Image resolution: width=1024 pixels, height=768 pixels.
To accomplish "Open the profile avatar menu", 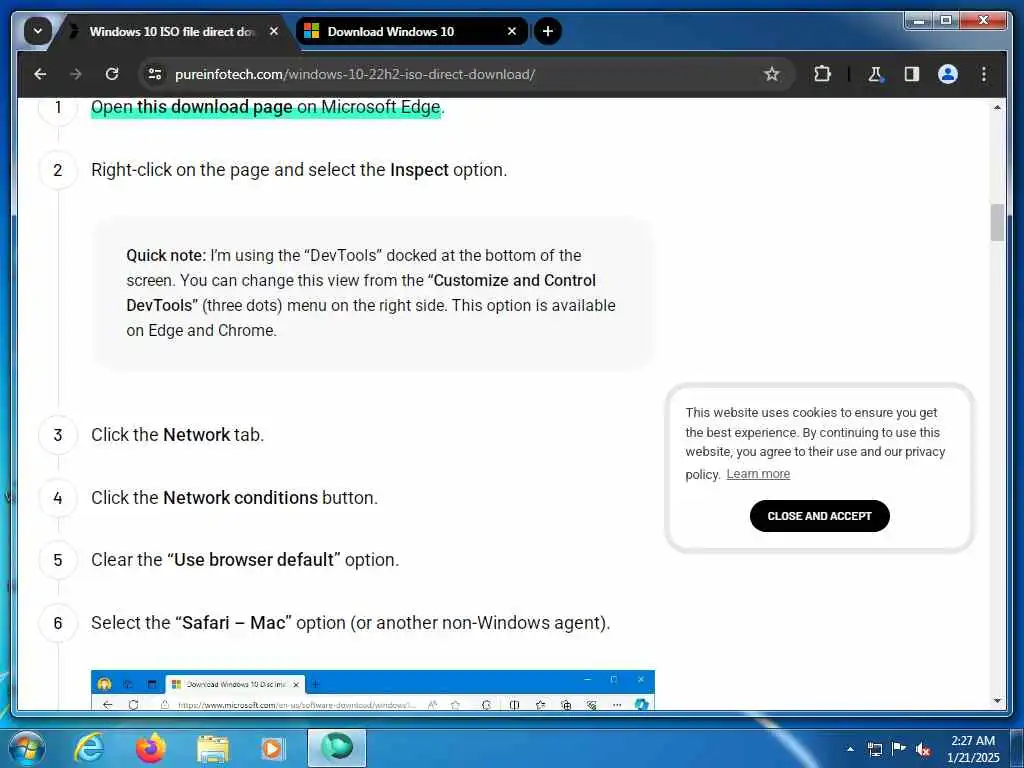I will coord(948,74).
